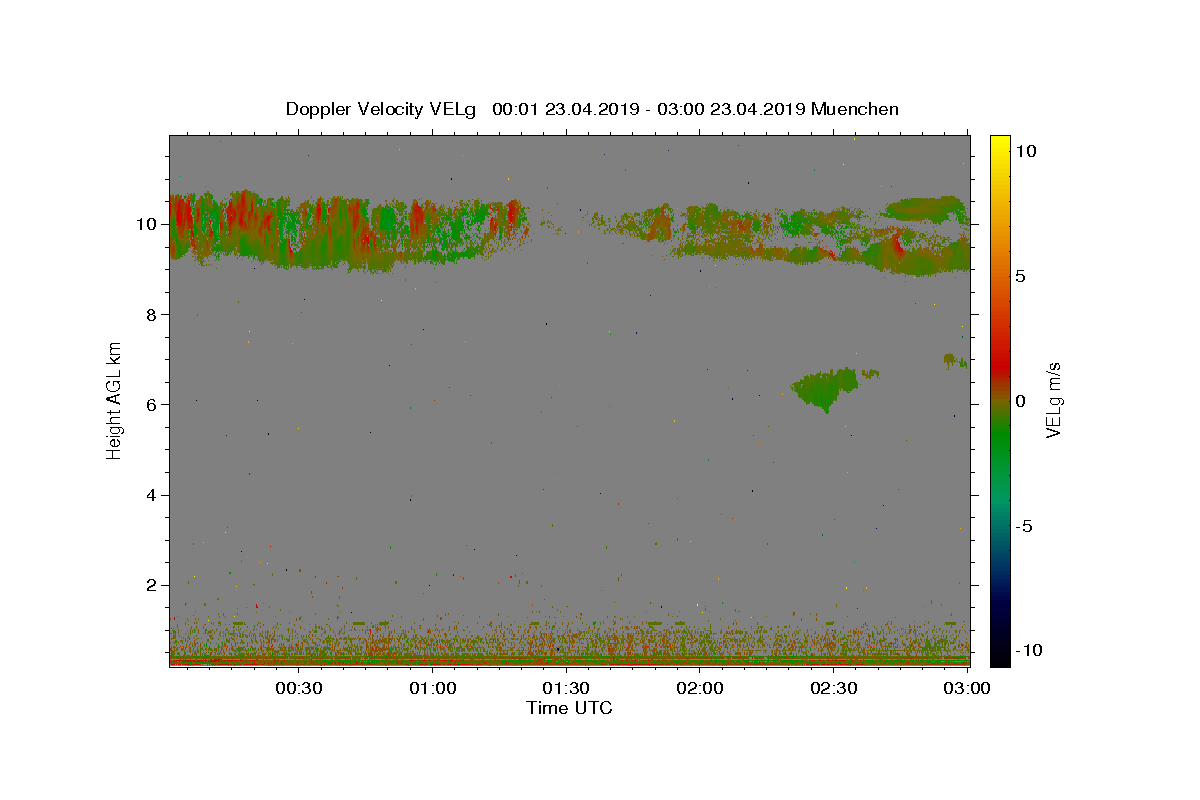Click the colorbar top tick label '10'
Image resolution: width=1200 pixels, height=800 pixels.
[1025, 151]
